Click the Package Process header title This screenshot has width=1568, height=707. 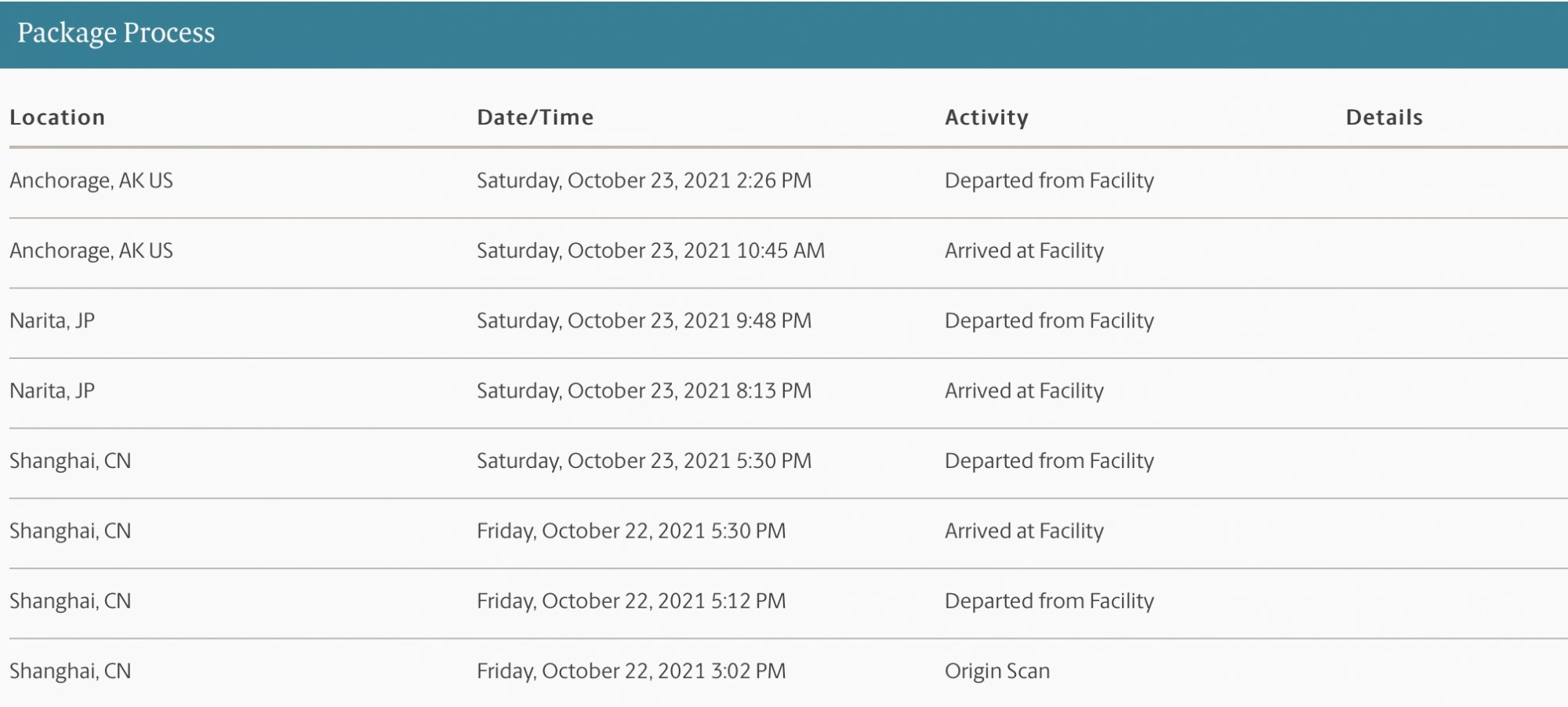click(x=116, y=33)
